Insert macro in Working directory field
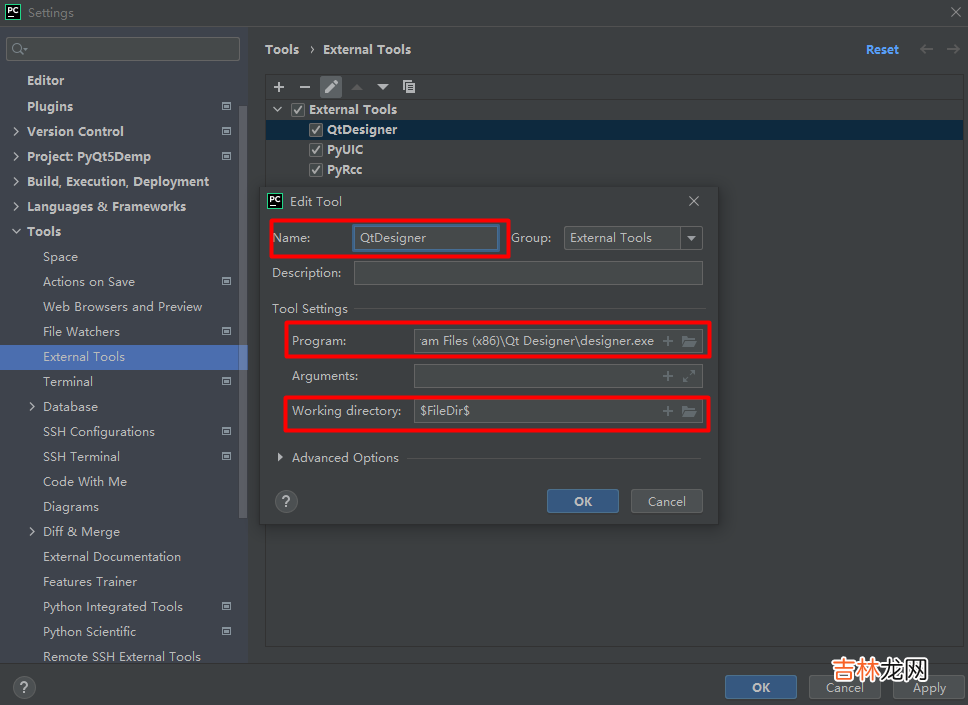Screen dimensions: 968x705 668,411
